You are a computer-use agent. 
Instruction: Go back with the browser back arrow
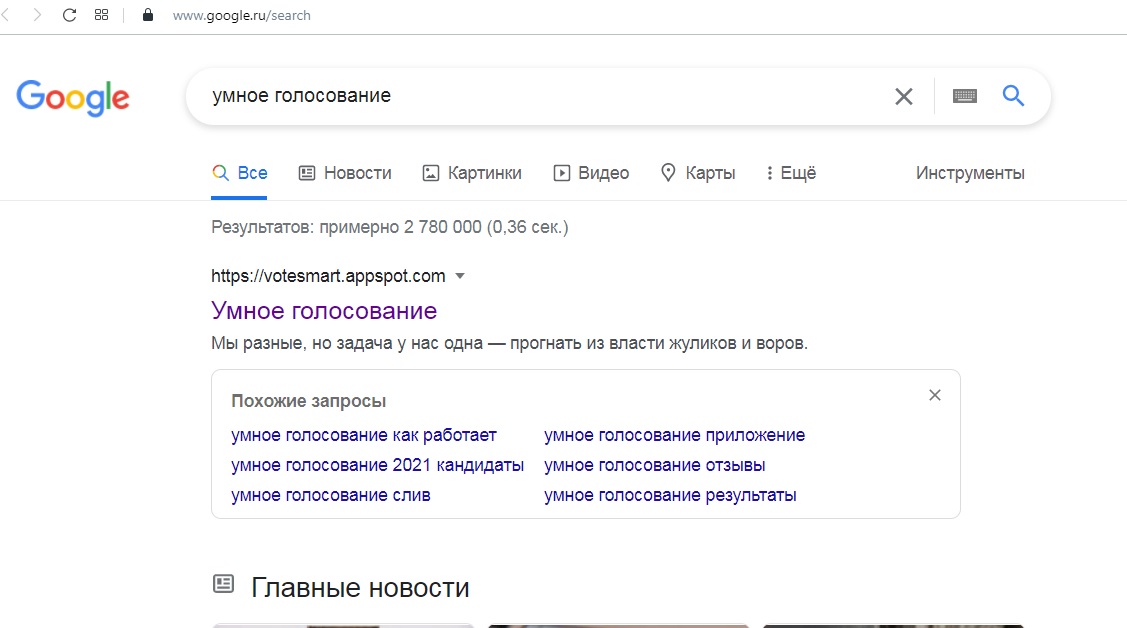pos(6,15)
